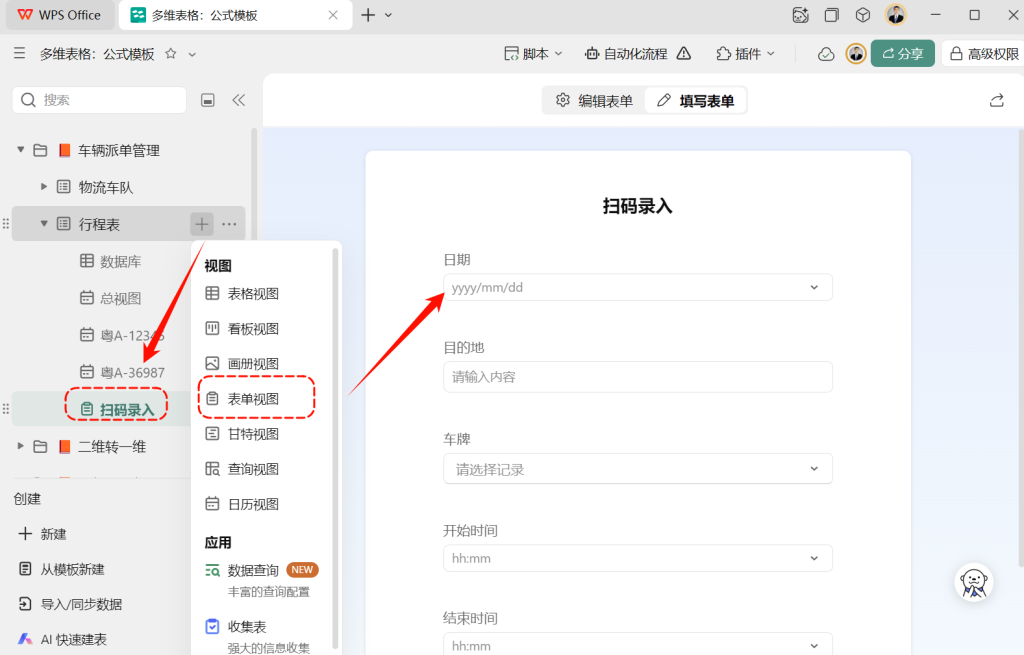Image resolution: width=1024 pixels, height=655 pixels.
Task: Click the sidebar 搜索 search field
Action: click(x=99, y=100)
